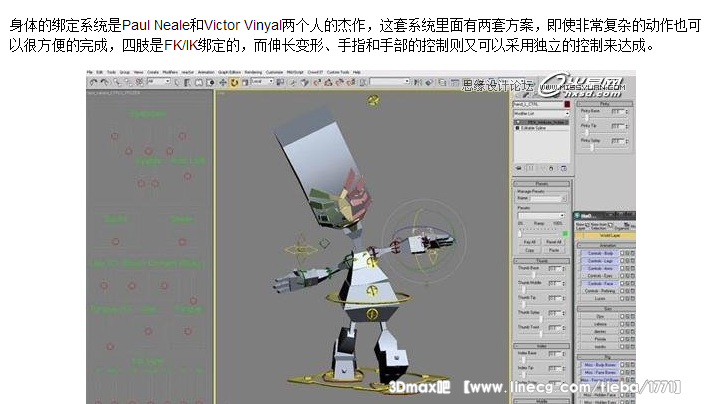The image size is (710, 404).
Task: Open the Animation menu
Action: pos(206,72)
